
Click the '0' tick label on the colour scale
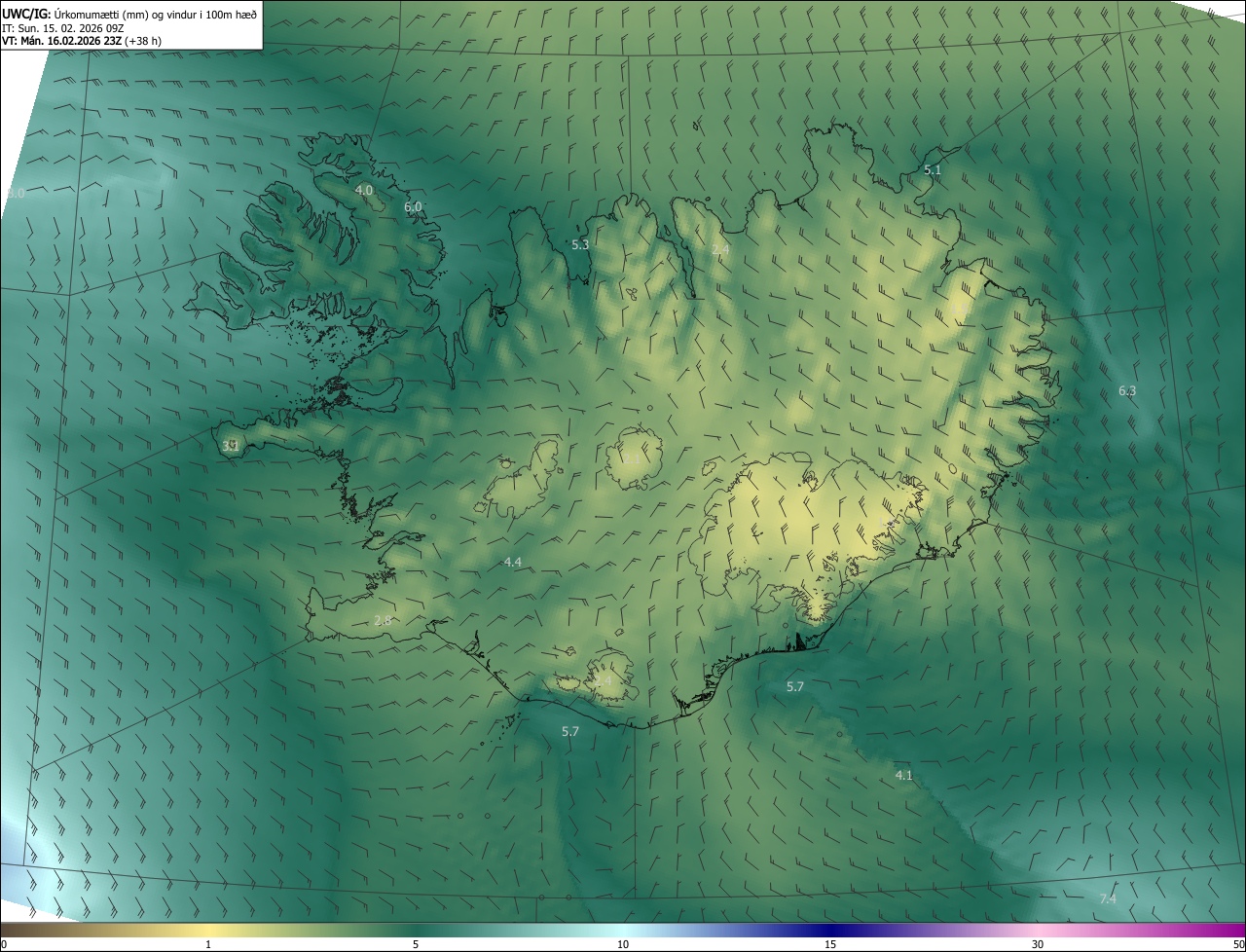(4, 944)
